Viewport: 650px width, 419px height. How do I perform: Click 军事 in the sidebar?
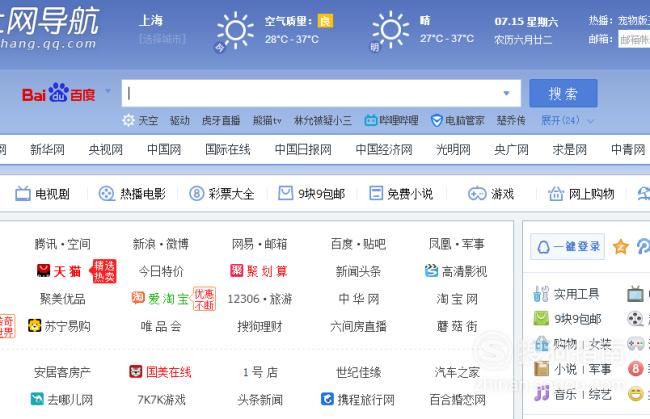[599, 369]
